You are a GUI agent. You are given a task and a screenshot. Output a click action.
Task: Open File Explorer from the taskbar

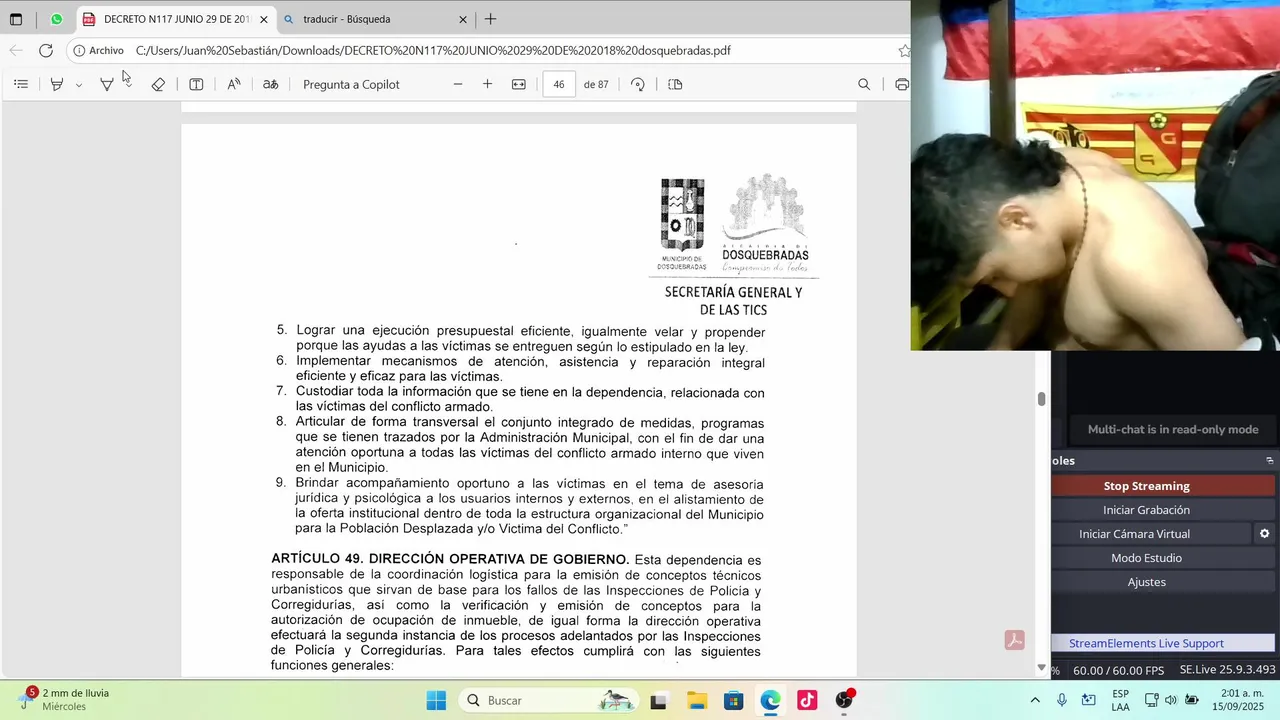696,700
